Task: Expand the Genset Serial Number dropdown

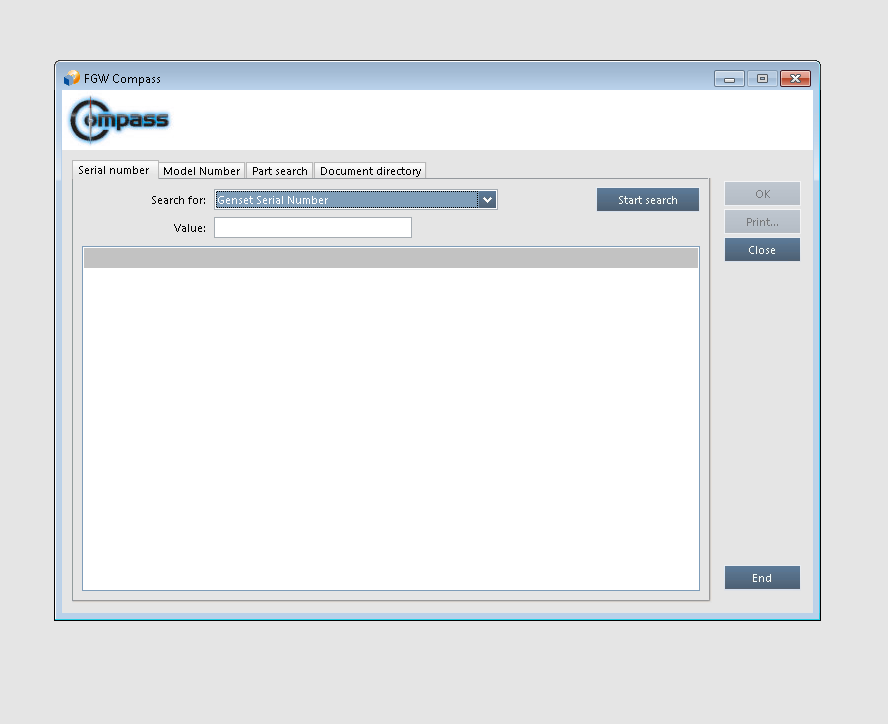Action: 487,200
